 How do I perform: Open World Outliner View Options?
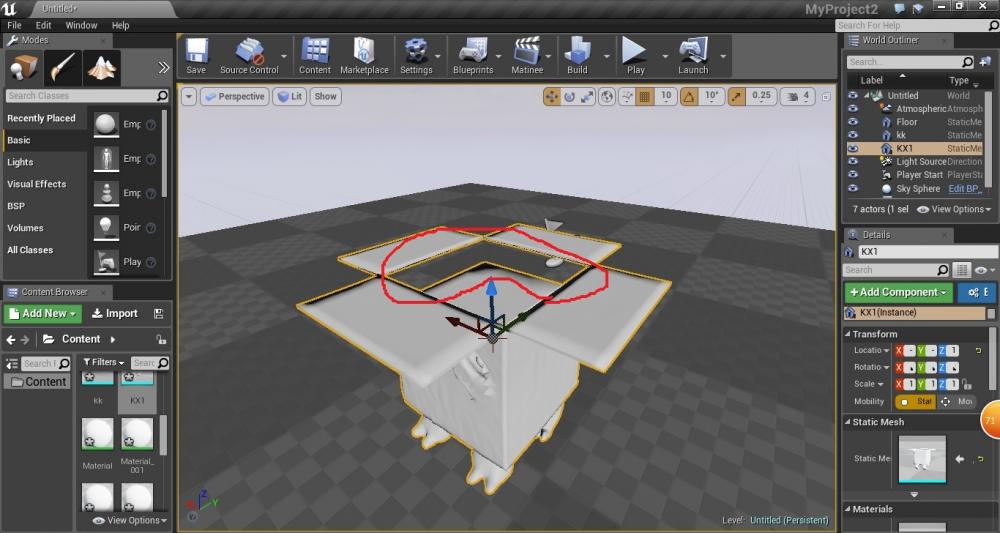[x=954, y=209]
